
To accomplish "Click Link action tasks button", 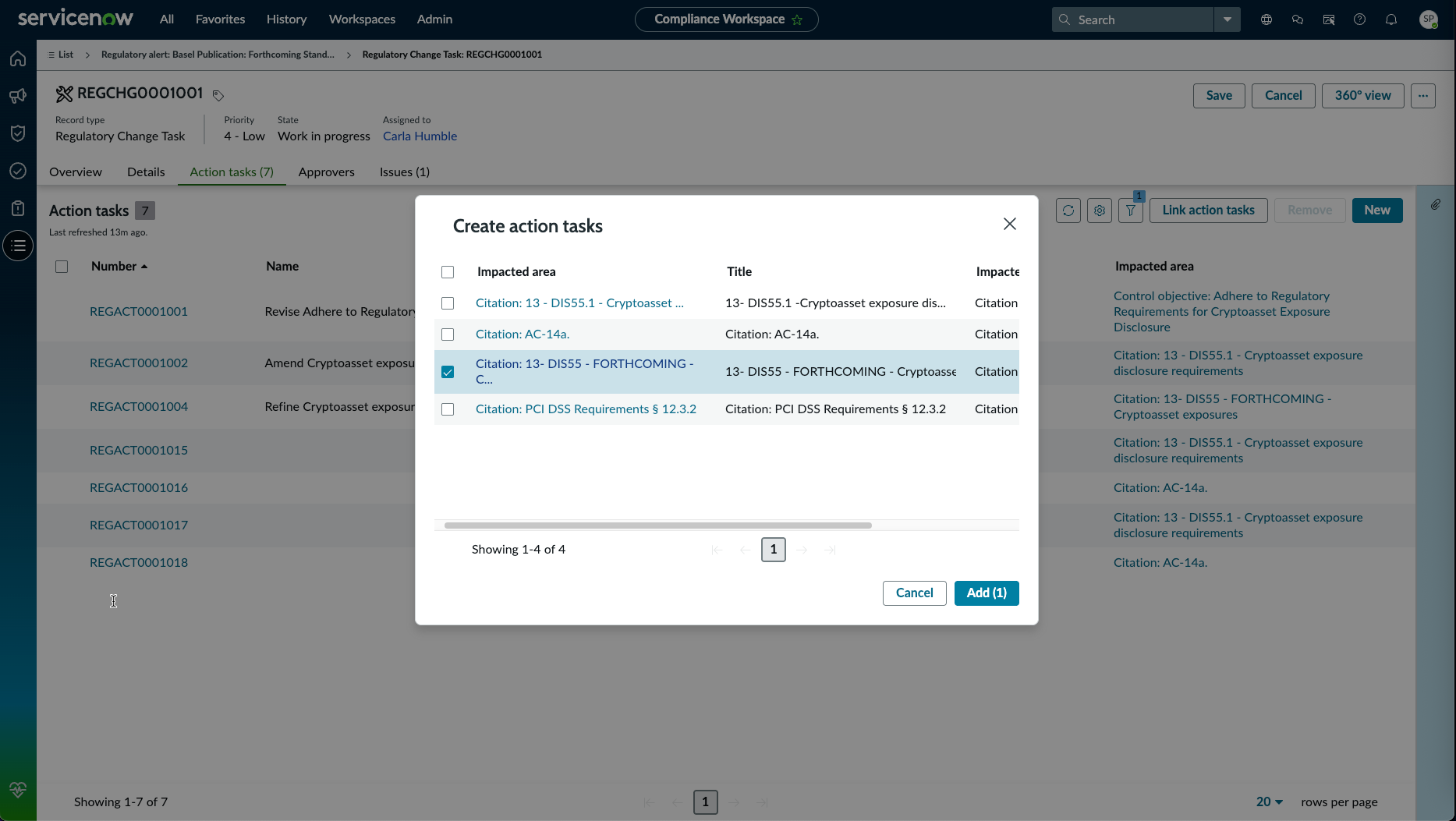I will tap(1208, 211).
